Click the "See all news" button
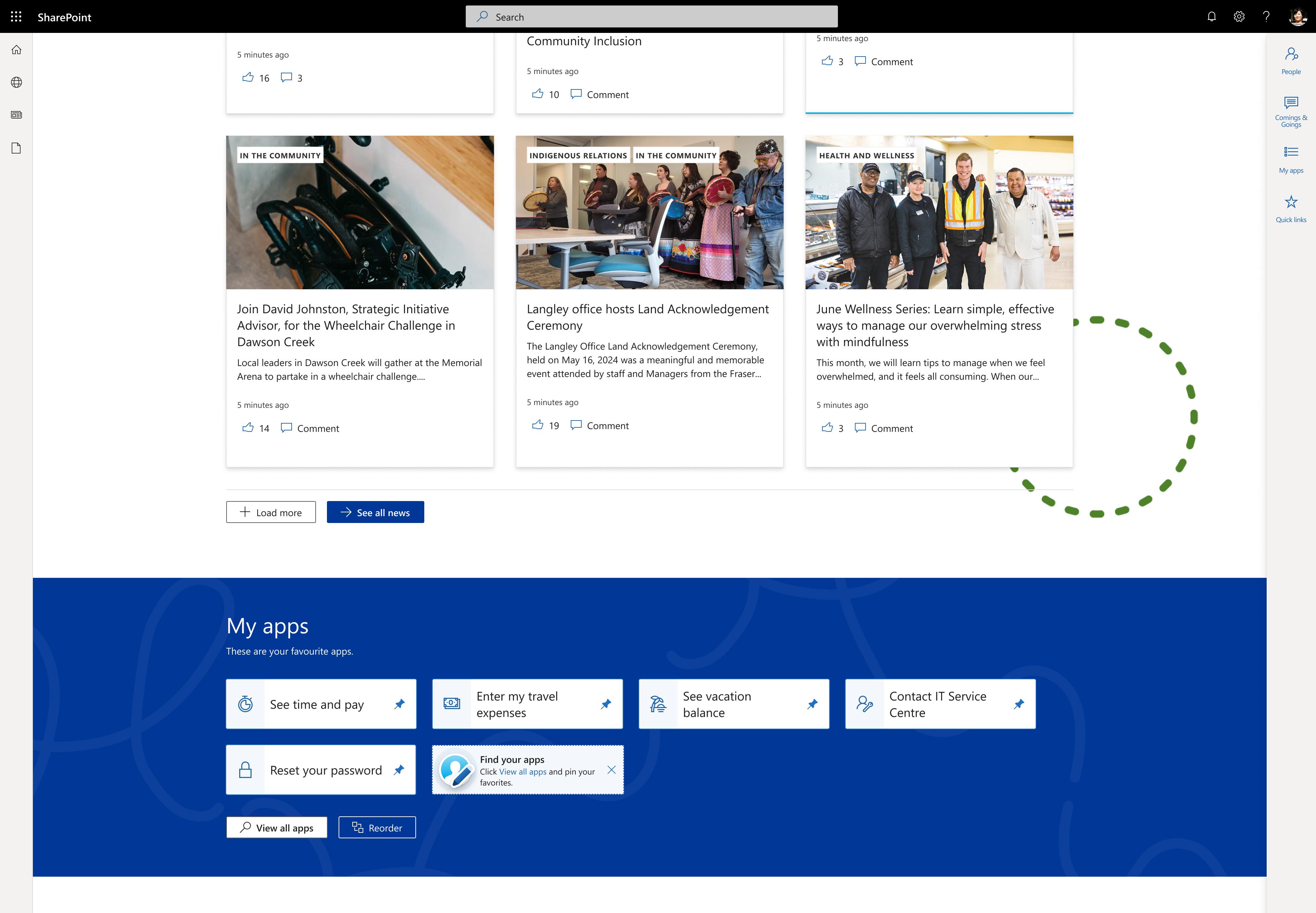1316x913 pixels. point(375,512)
